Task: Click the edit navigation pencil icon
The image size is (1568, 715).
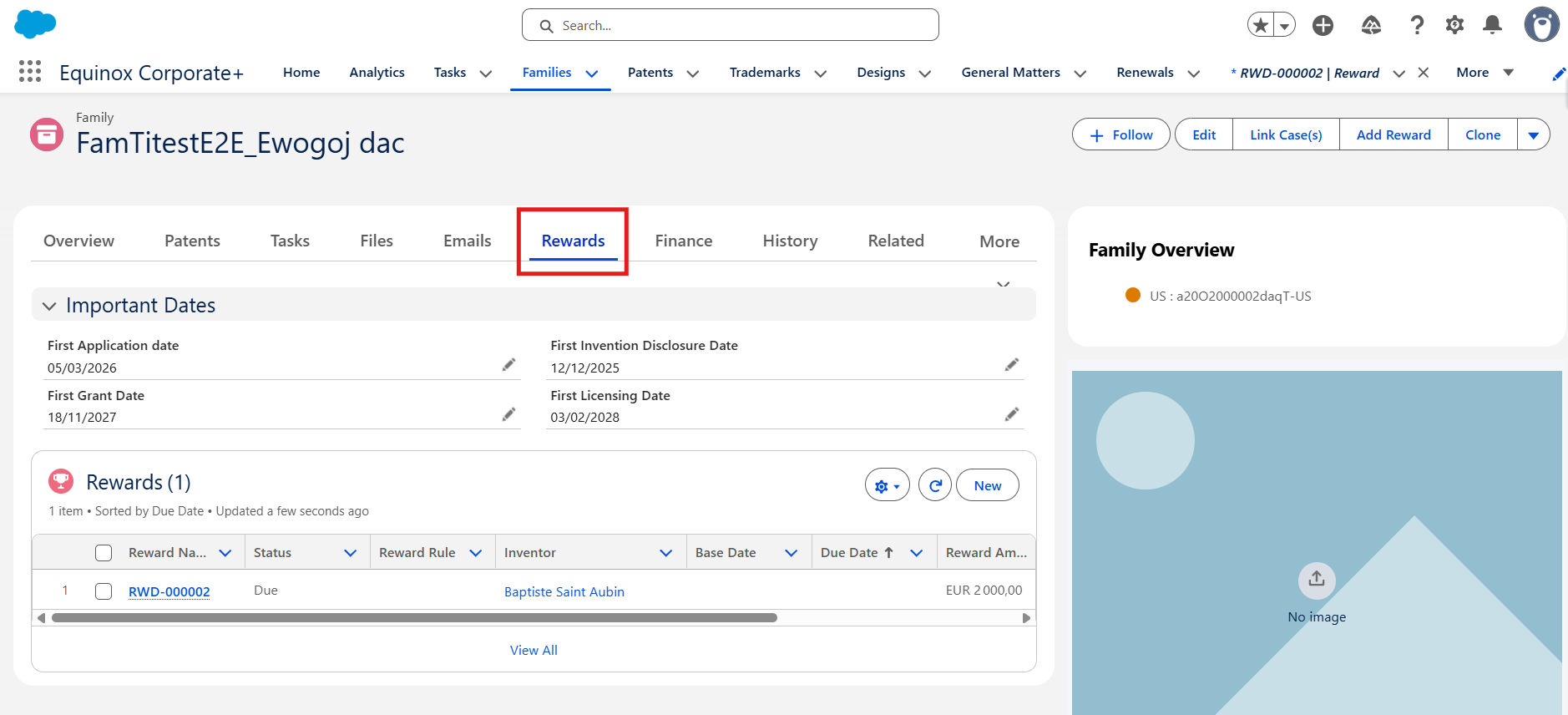Action: point(1558,74)
